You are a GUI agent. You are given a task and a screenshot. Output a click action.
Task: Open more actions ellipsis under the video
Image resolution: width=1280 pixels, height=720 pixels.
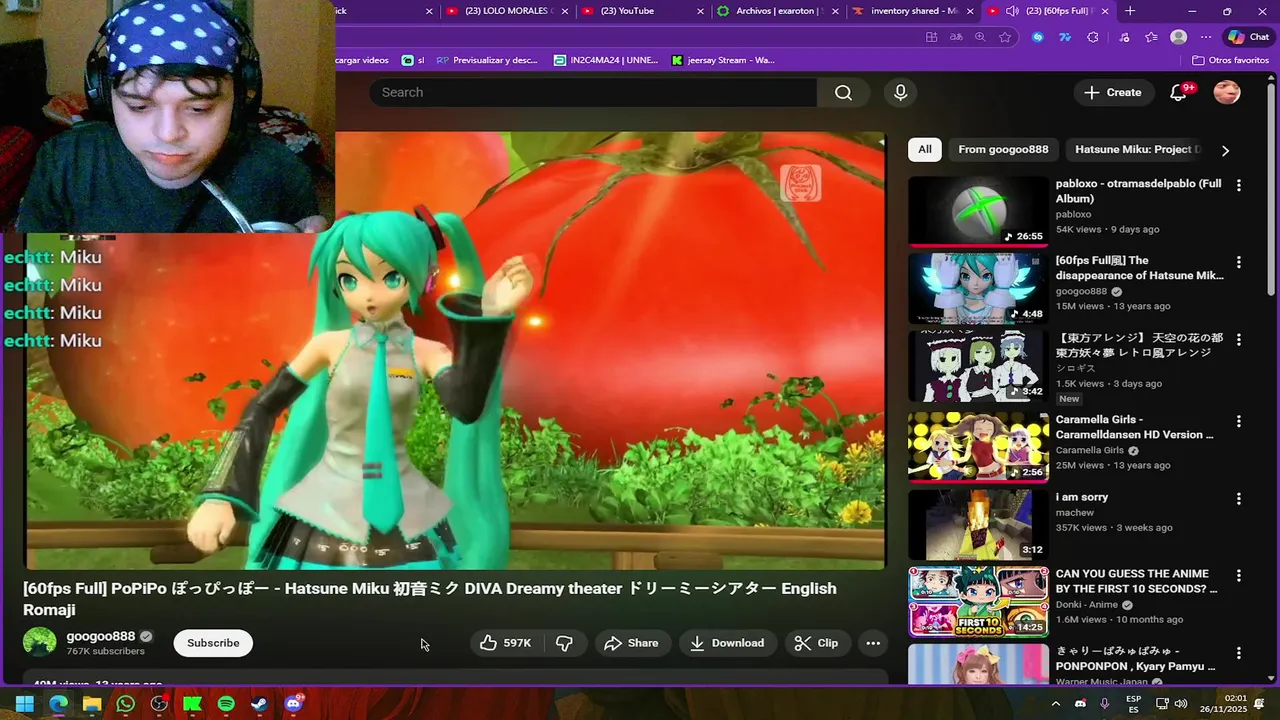click(872, 643)
